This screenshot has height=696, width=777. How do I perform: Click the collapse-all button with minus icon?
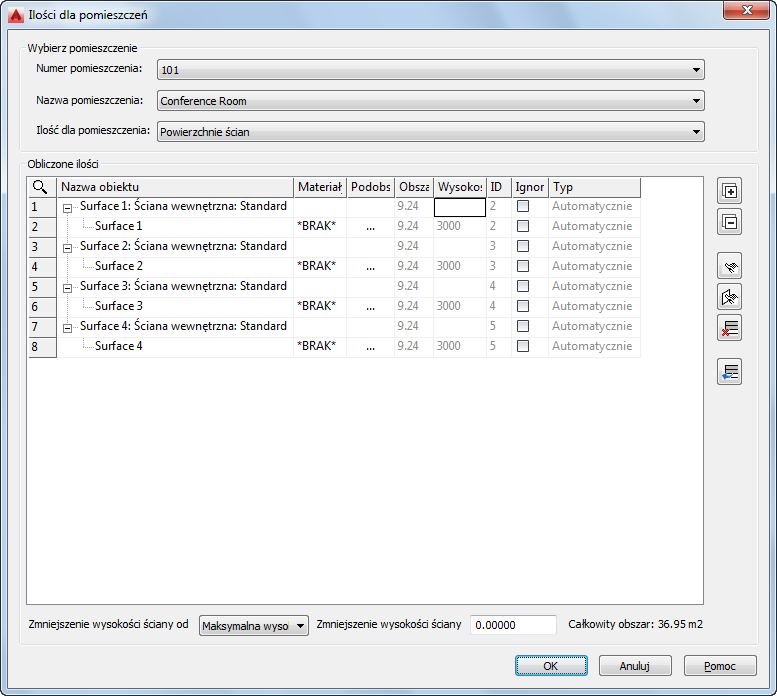[729, 222]
